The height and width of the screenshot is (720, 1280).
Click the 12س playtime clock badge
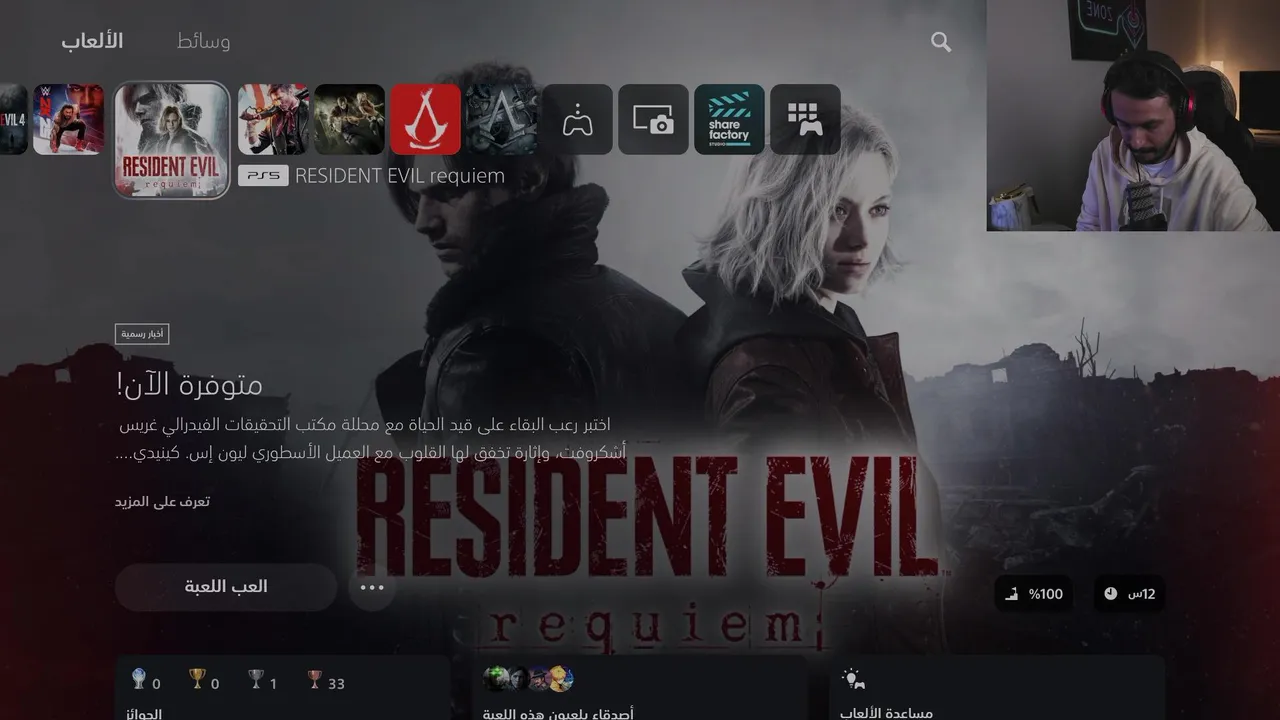(1129, 594)
